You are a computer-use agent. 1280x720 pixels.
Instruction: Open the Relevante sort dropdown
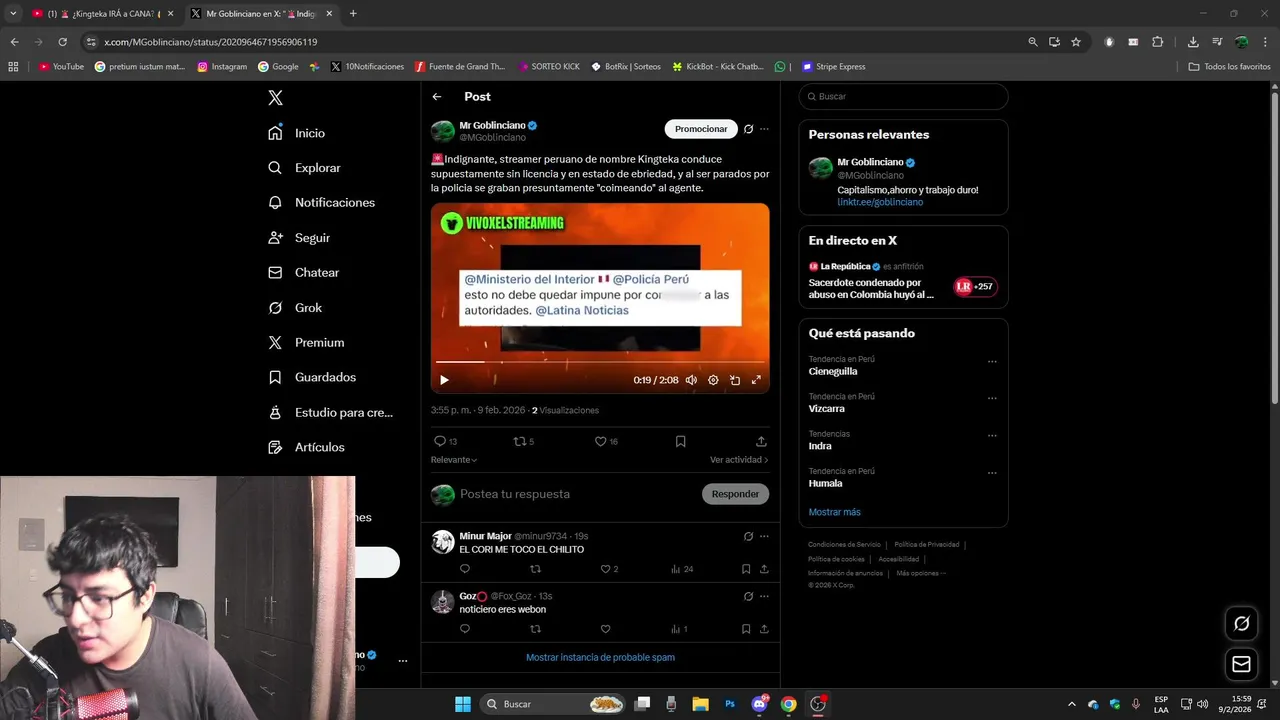point(454,460)
